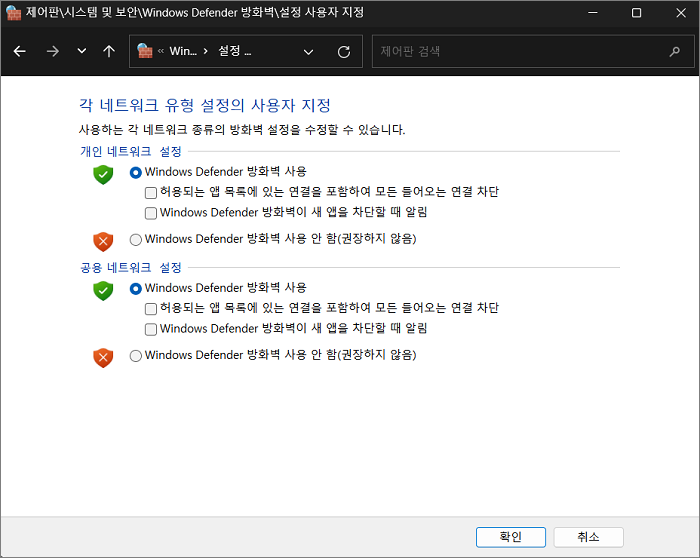The height and width of the screenshot is (558, 700).
Task: Expand the address bar history dropdown
Action: pyautogui.click(x=308, y=51)
